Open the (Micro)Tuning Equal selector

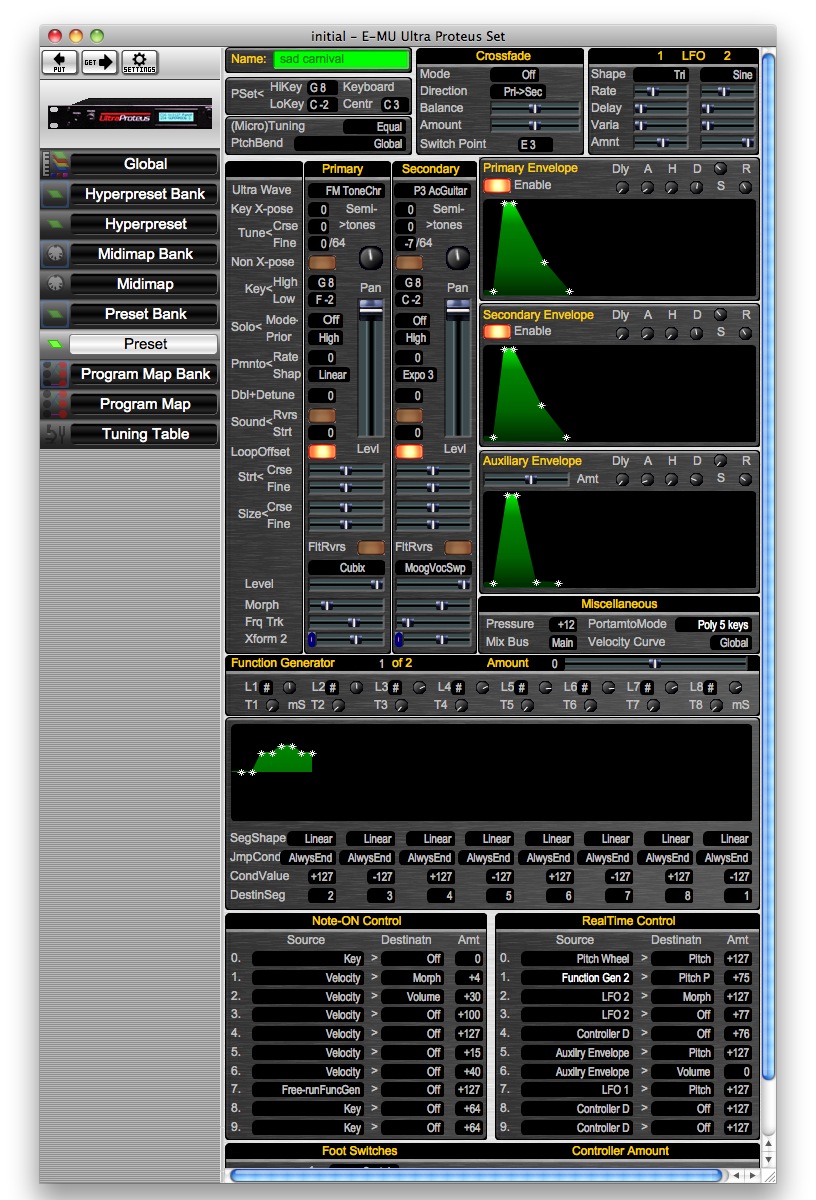374,127
